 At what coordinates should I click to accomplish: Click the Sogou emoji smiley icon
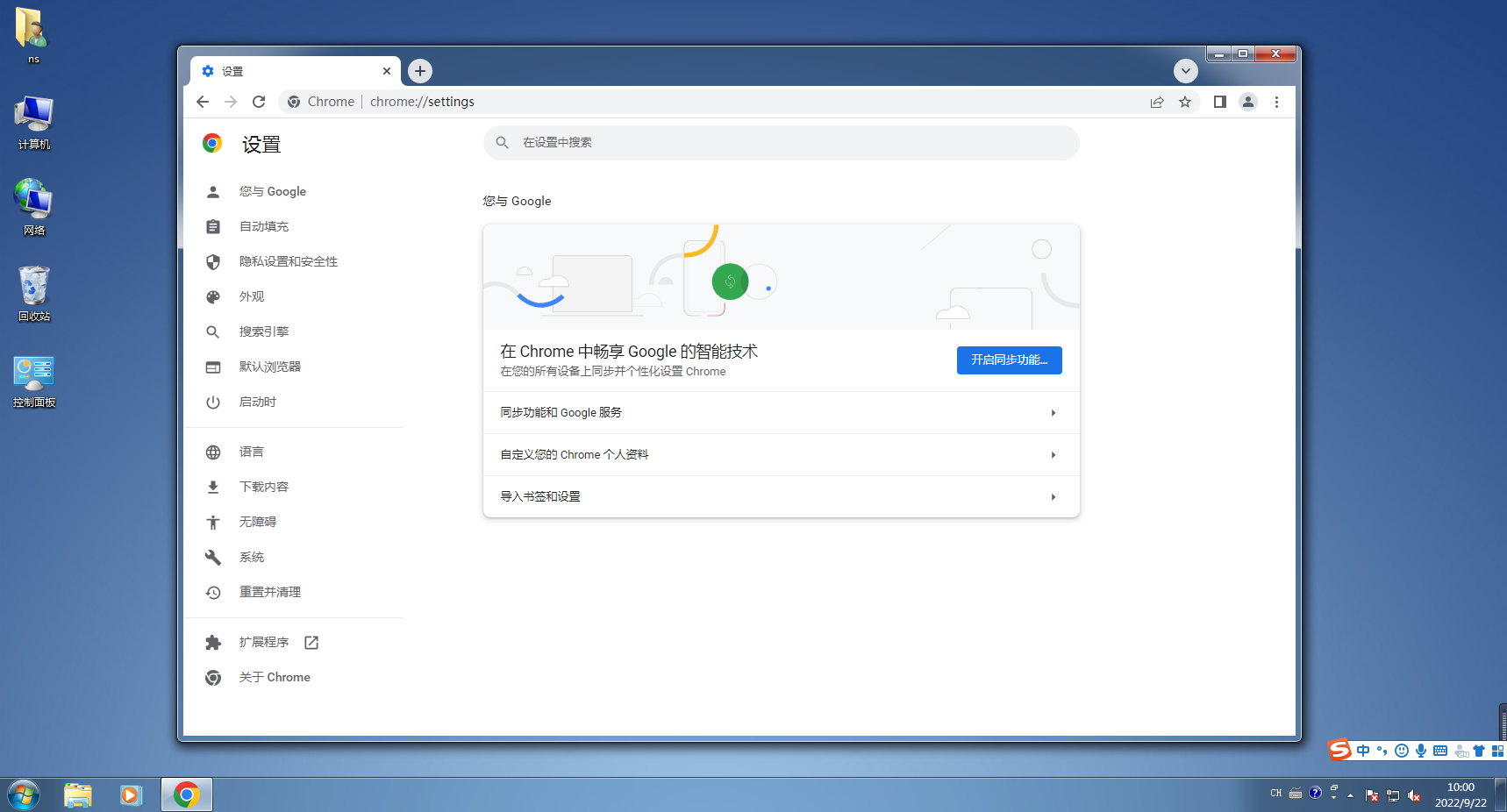[x=1402, y=751]
